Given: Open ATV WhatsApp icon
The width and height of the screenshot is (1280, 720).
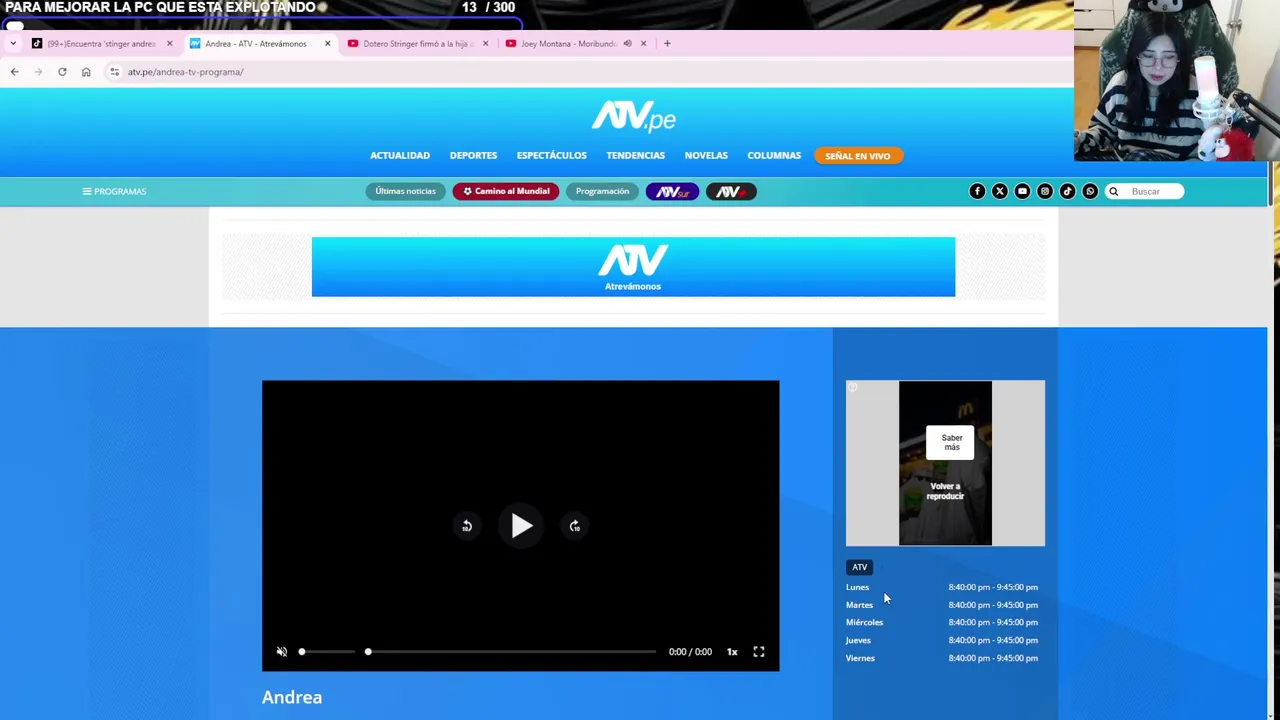Looking at the screenshot, I should [x=1090, y=191].
